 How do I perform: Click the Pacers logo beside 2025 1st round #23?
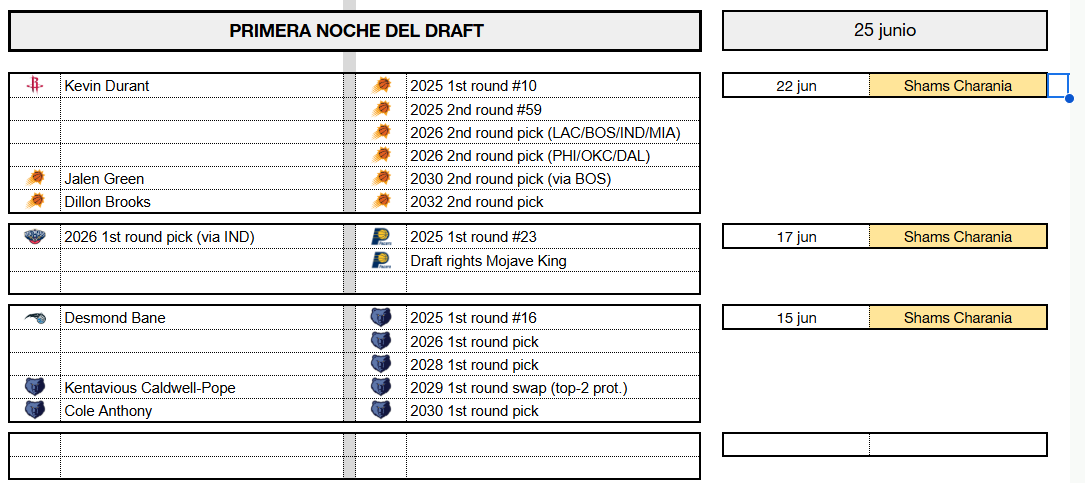click(x=381, y=237)
